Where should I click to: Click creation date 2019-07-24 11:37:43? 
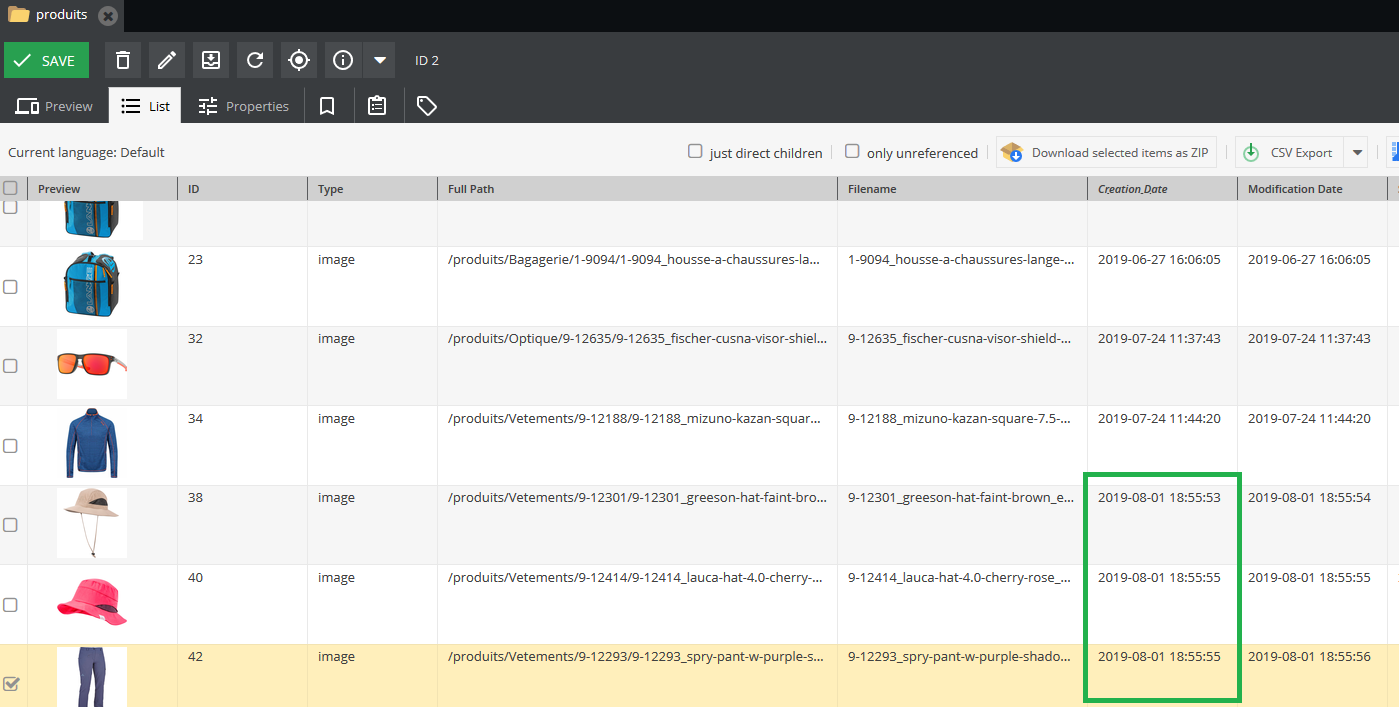pos(1159,338)
